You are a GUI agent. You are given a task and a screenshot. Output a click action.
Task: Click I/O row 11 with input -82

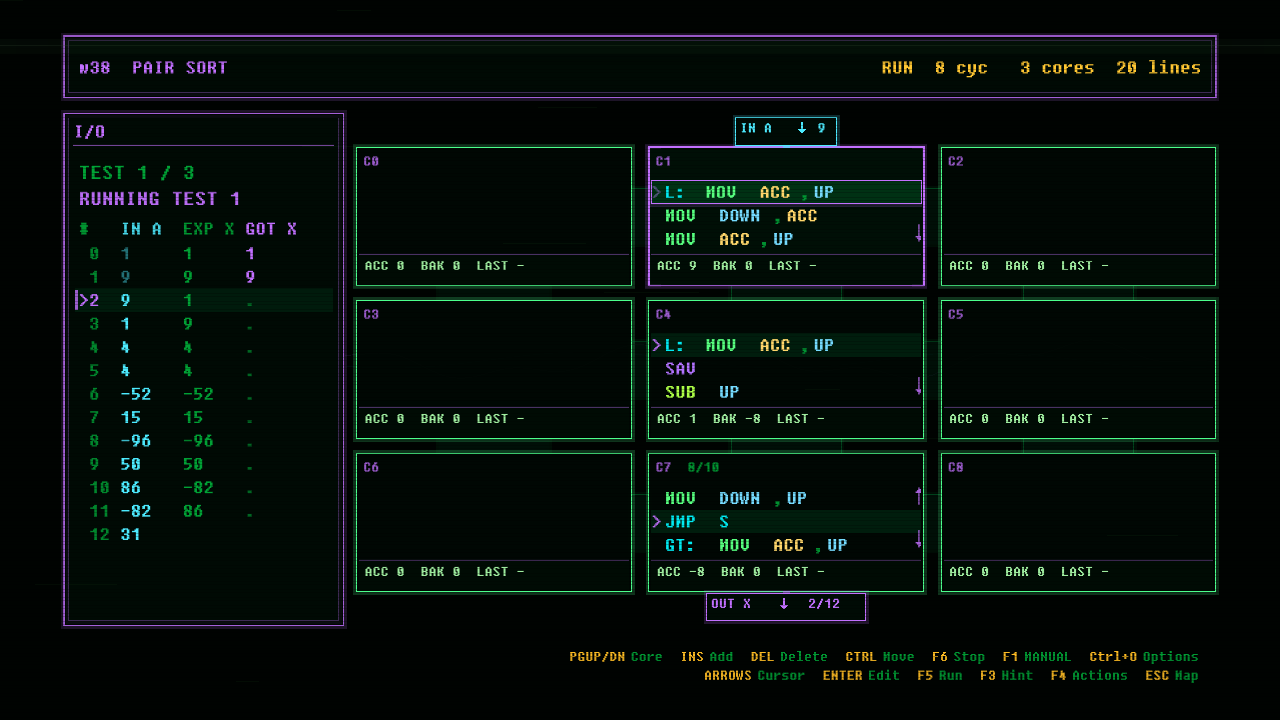point(204,511)
